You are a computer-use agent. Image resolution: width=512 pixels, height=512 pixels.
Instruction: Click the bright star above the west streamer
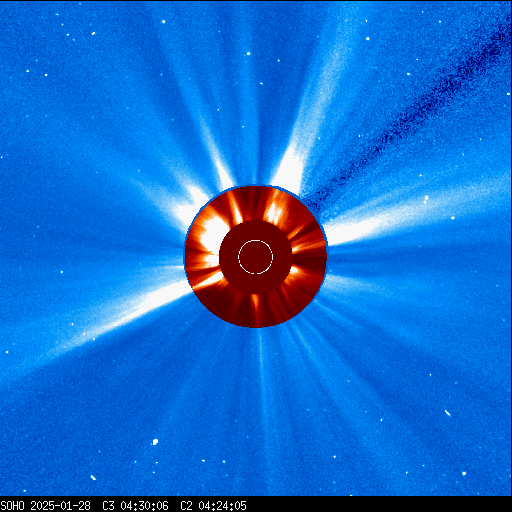point(426,198)
